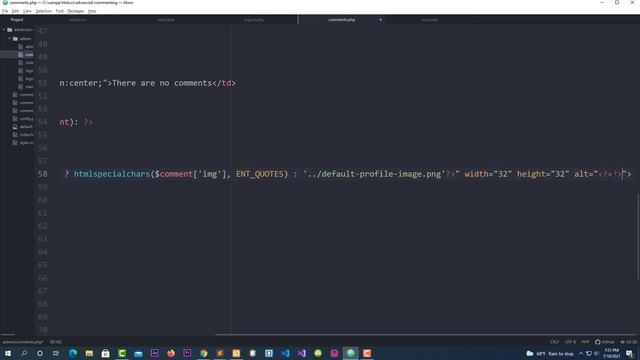Open File Explorer from taskbar
The width and height of the screenshot is (640, 360).
pyautogui.click(x=89, y=353)
